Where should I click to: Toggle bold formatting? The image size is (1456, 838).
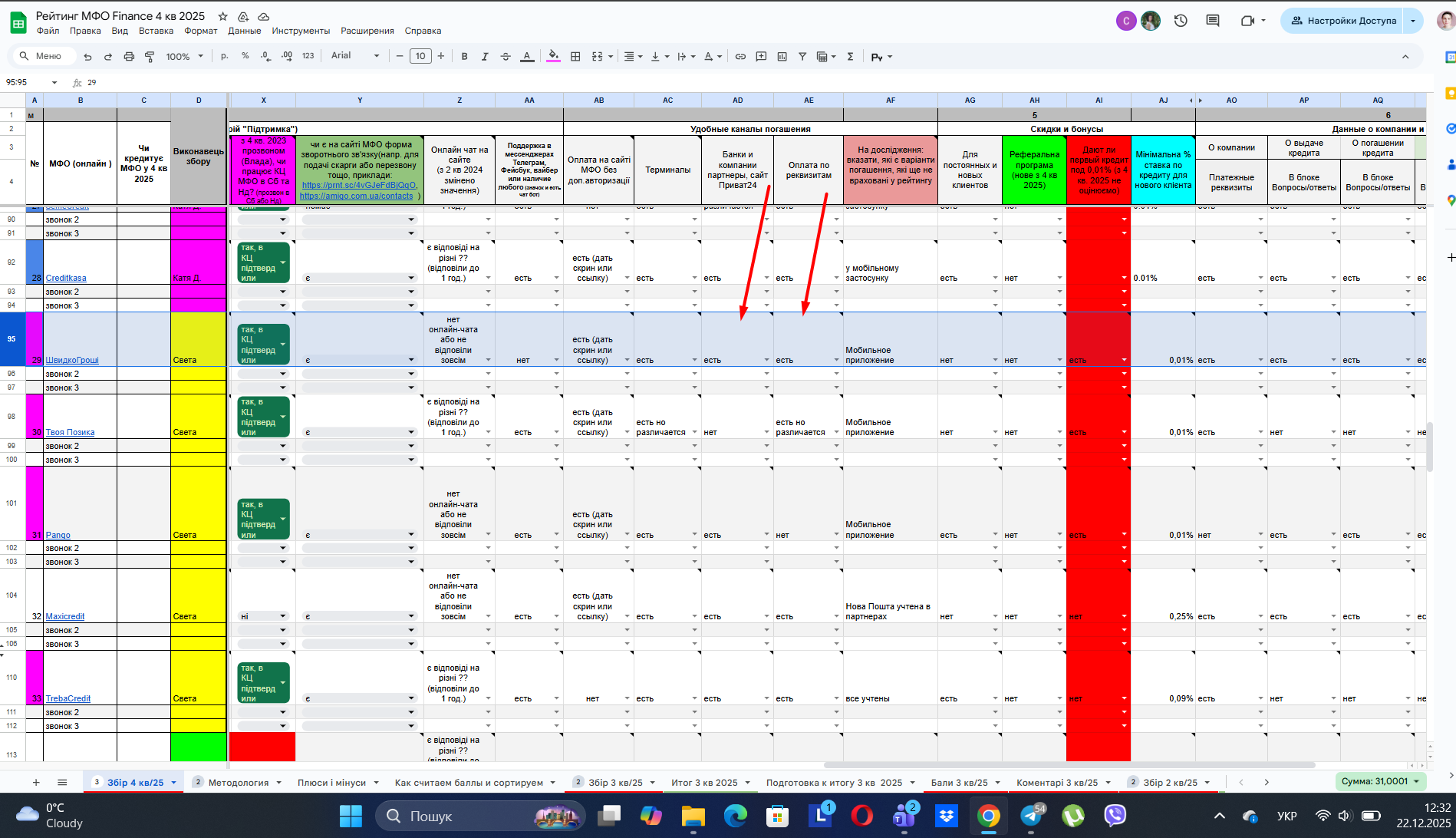[464, 57]
